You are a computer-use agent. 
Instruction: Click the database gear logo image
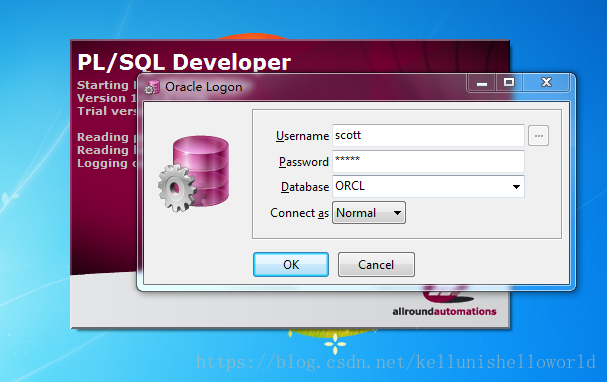point(194,173)
